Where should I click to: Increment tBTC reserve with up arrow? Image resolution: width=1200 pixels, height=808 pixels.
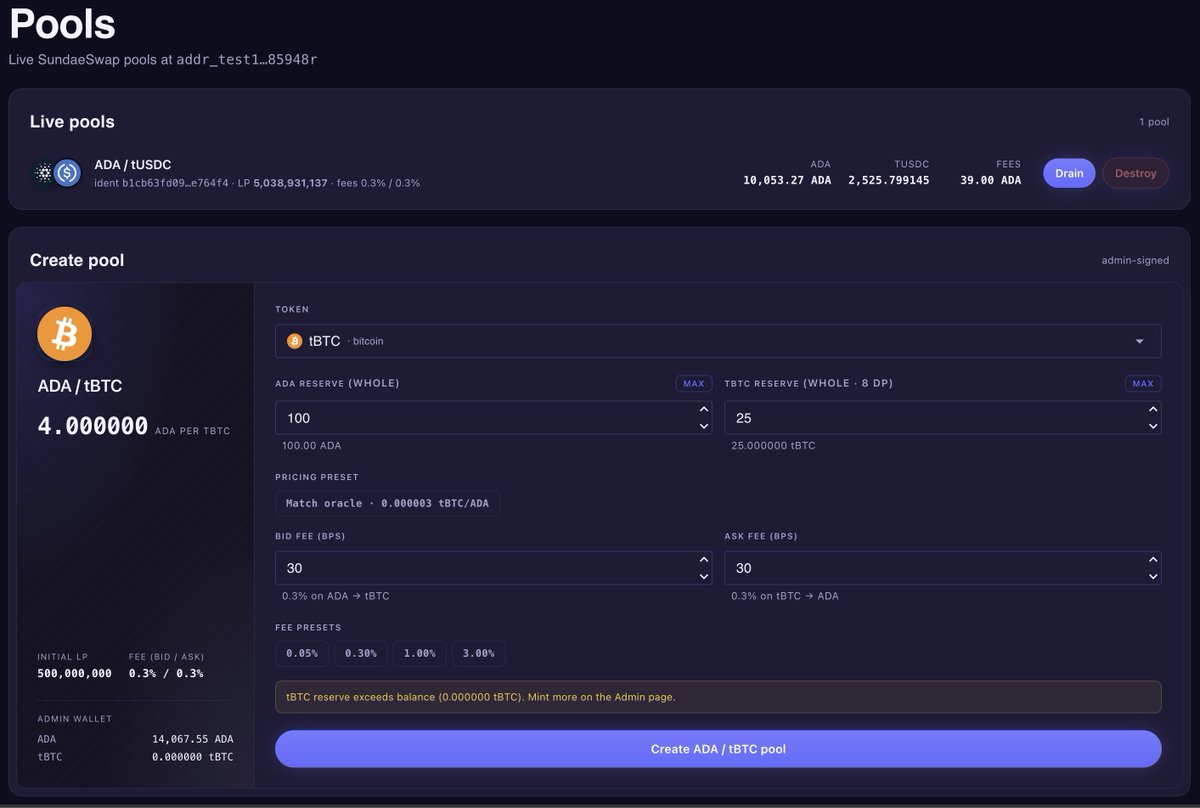pyautogui.click(x=1153, y=410)
